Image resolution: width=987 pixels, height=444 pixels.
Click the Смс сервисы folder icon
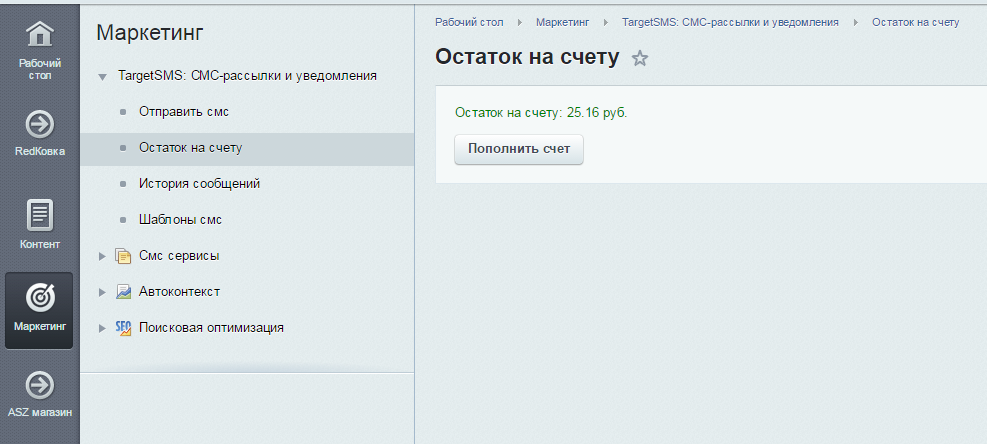124,256
